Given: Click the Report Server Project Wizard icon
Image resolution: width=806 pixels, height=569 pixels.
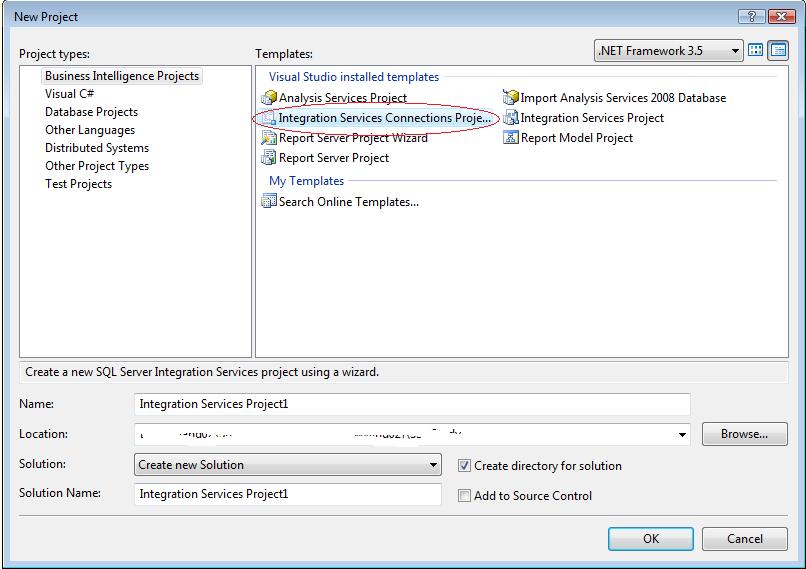Looking at the screenshot, I should [268, 138].
